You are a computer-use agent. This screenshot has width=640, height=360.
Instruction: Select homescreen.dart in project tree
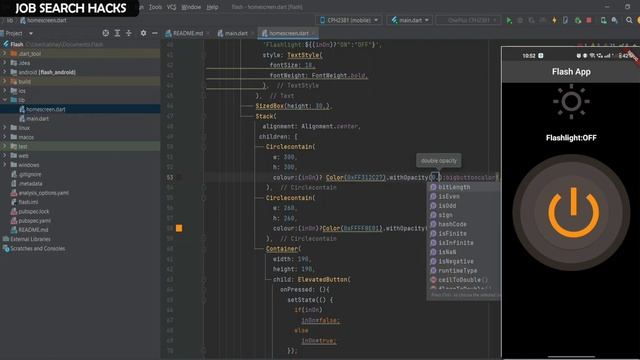click(46, 109)
